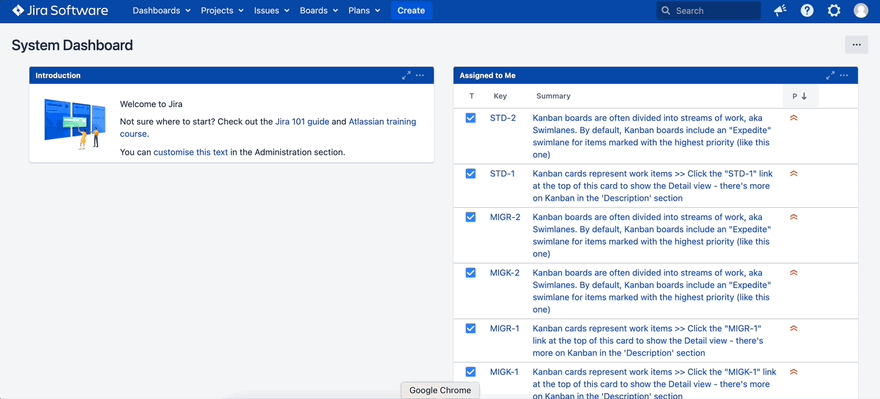Click the task type icon for STD-2

[x=471, y=118]
